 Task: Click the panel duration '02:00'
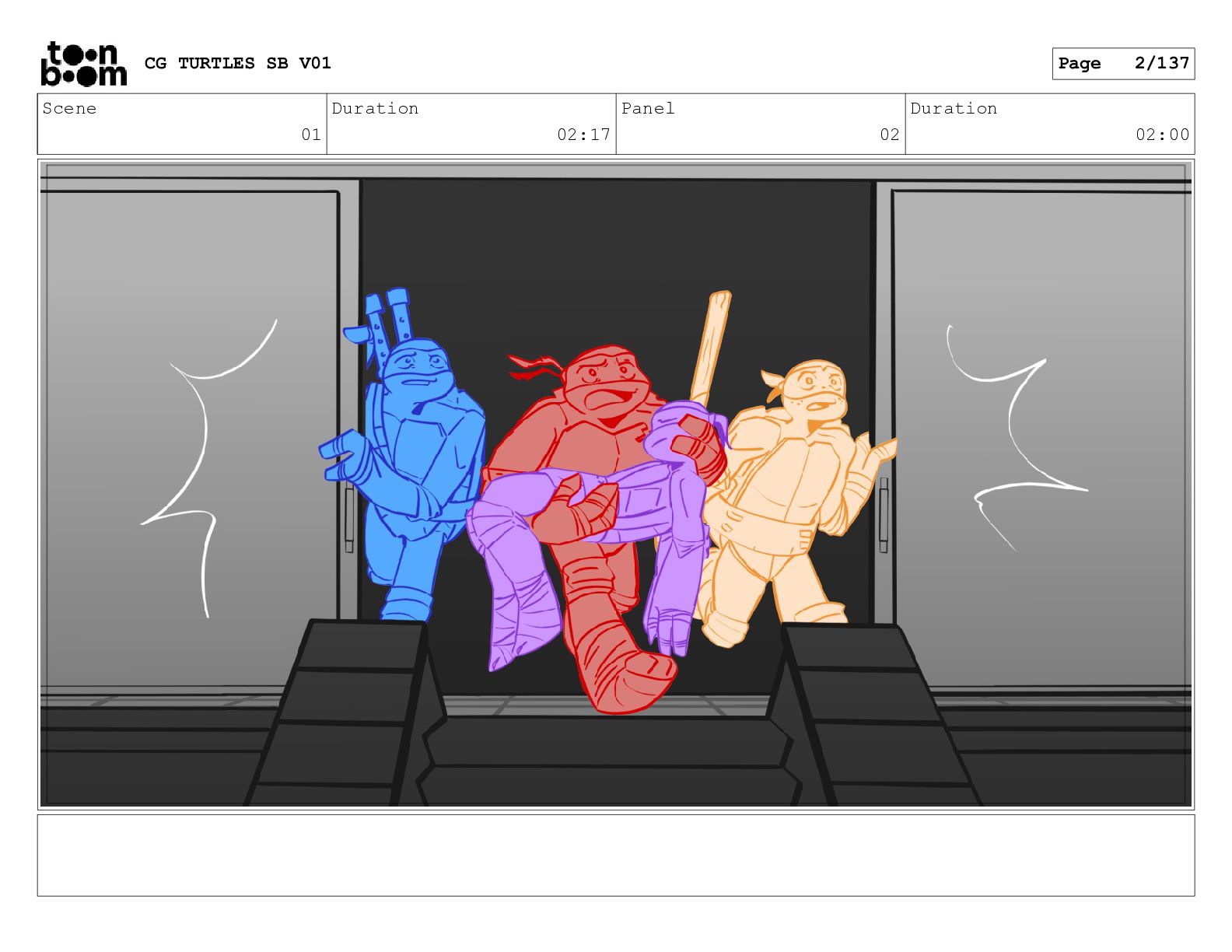[1162, 135]
